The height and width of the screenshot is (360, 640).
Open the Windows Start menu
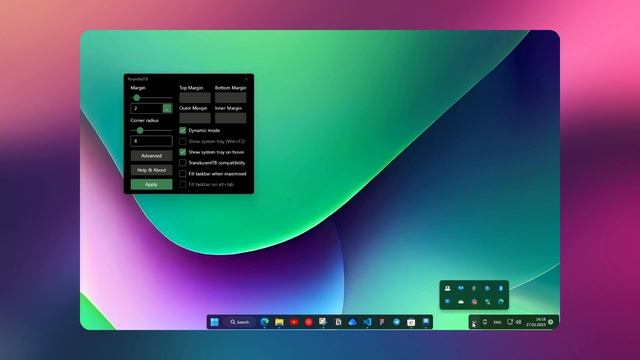tap(214, 322)
